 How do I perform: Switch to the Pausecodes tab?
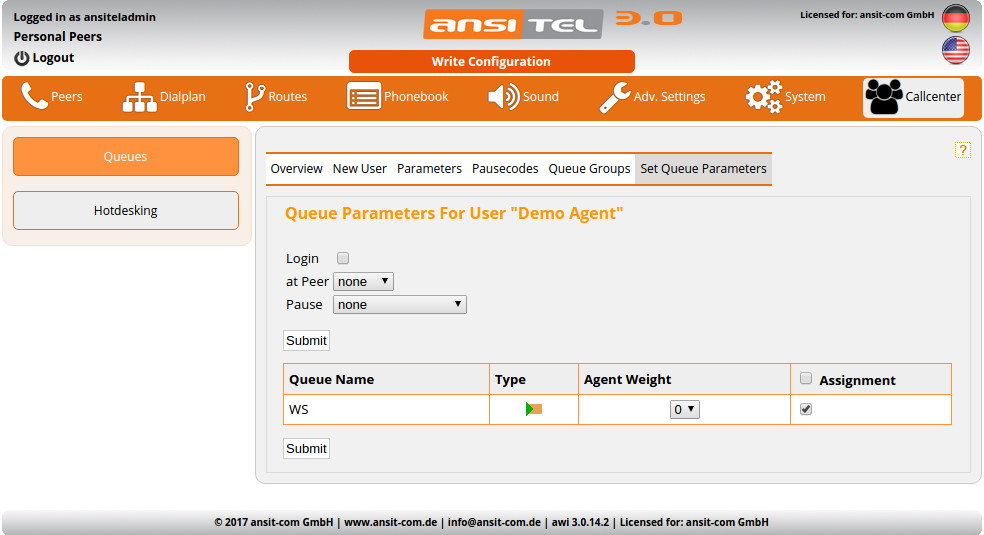[x=505, y=169]
